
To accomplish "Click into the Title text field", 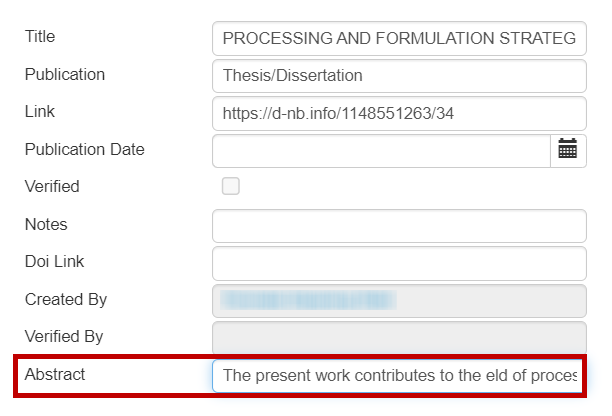I will click(x=399, y=38).
